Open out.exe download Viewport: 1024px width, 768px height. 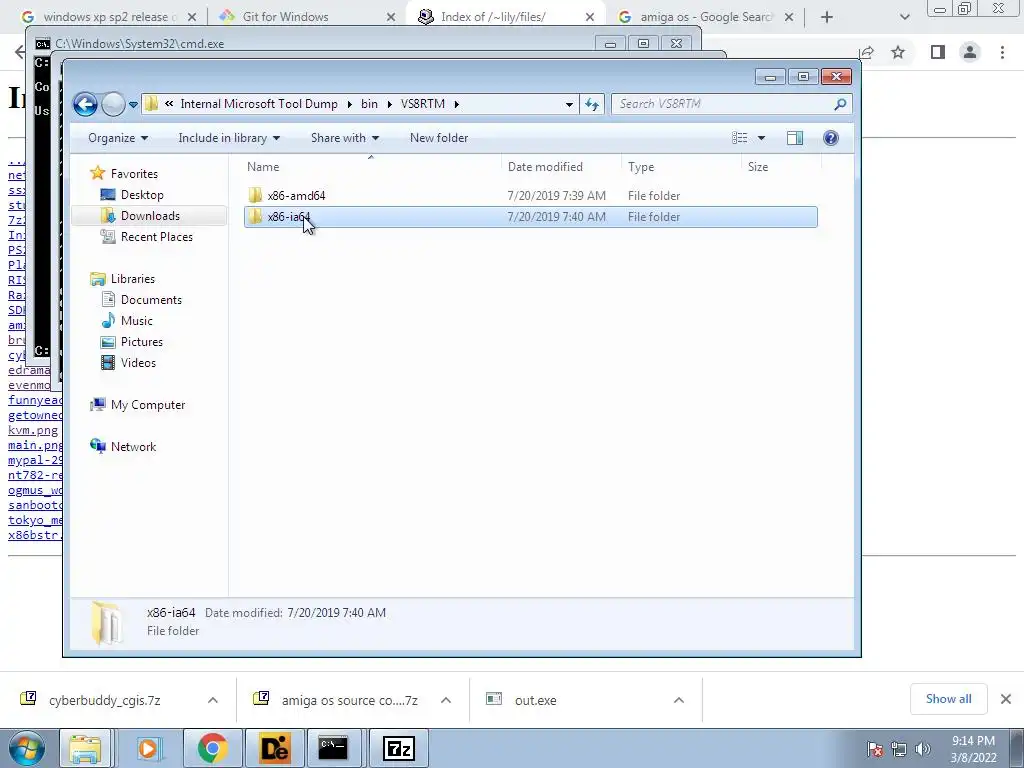pos(536,700)
